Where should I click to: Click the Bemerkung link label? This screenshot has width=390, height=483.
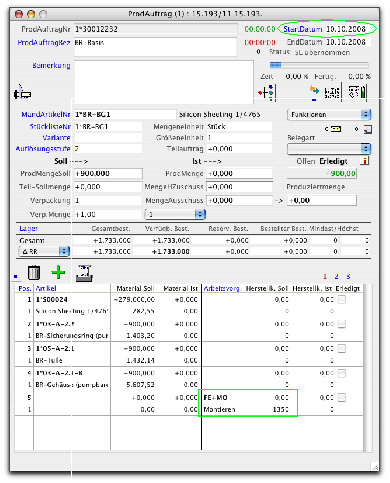(x=51, y=65)
